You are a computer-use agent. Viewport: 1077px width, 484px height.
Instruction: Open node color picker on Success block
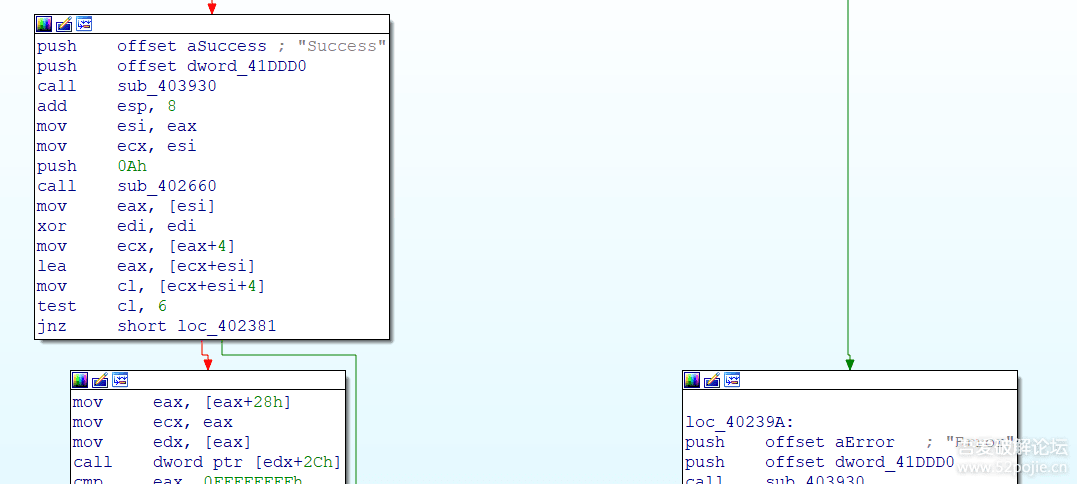click(44, 25)
